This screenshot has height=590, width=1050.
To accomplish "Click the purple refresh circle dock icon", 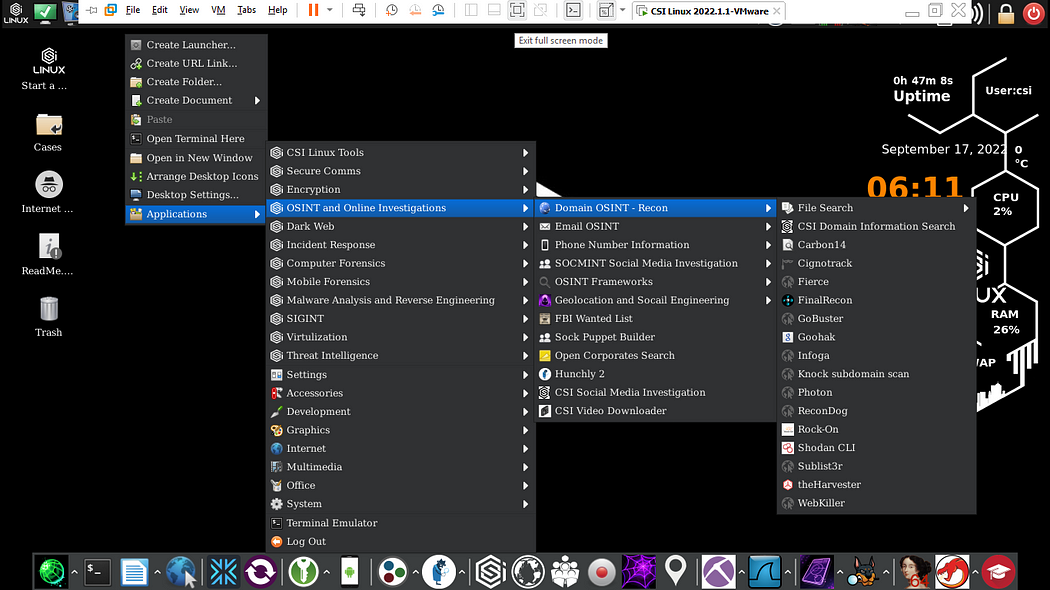I will click(x=260, y=572).
